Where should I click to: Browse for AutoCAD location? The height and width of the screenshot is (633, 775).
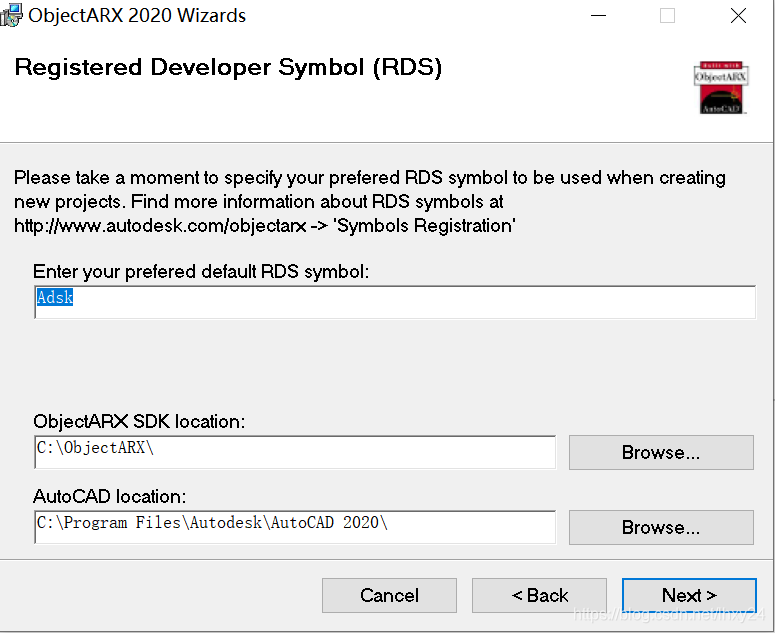click(x=661, y=527)
